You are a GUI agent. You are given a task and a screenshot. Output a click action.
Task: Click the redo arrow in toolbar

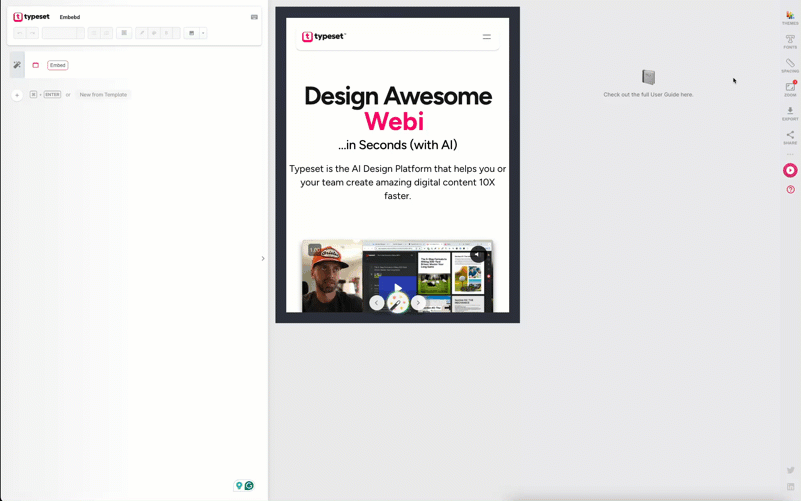(32, 33)
